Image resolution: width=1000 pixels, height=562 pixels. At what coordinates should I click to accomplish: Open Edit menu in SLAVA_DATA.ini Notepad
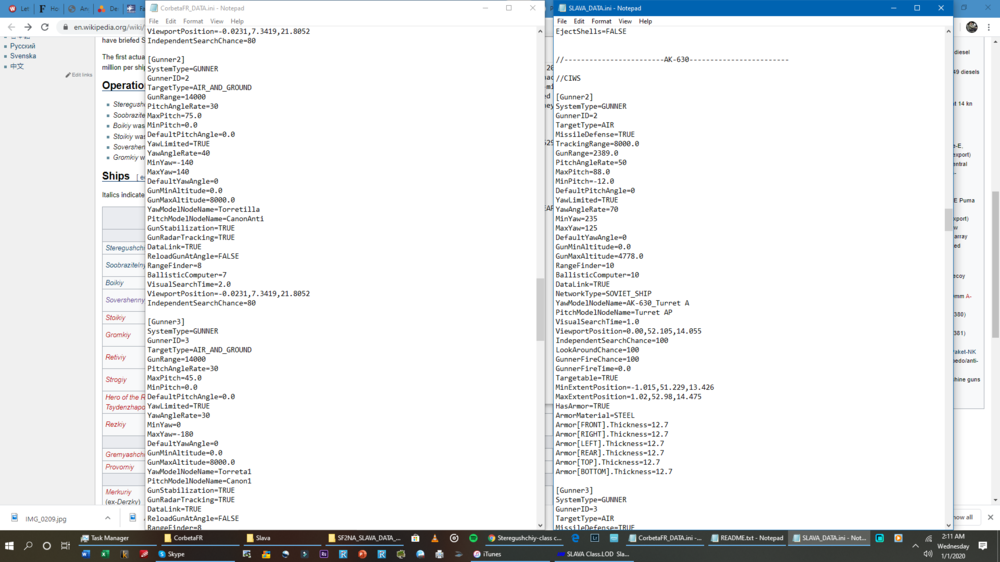578,21
